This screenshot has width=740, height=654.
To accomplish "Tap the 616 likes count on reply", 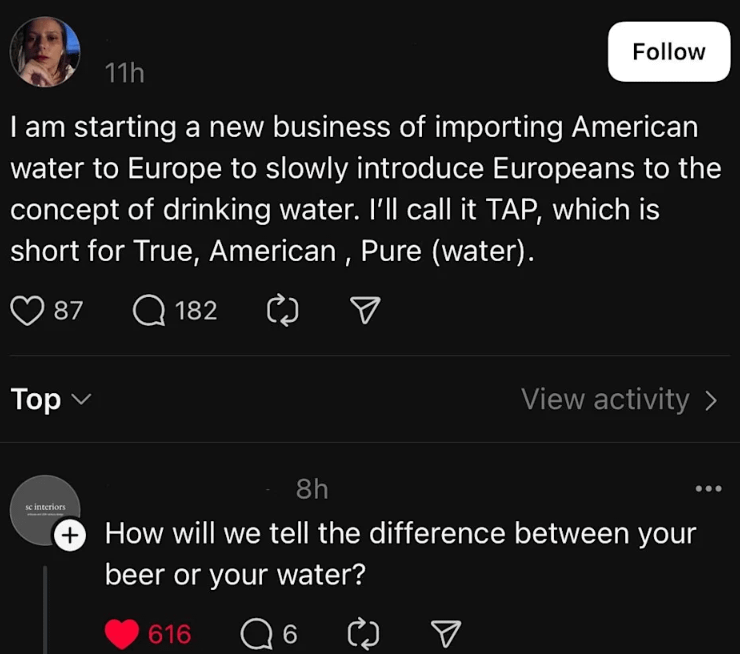I will coord(169,634).
